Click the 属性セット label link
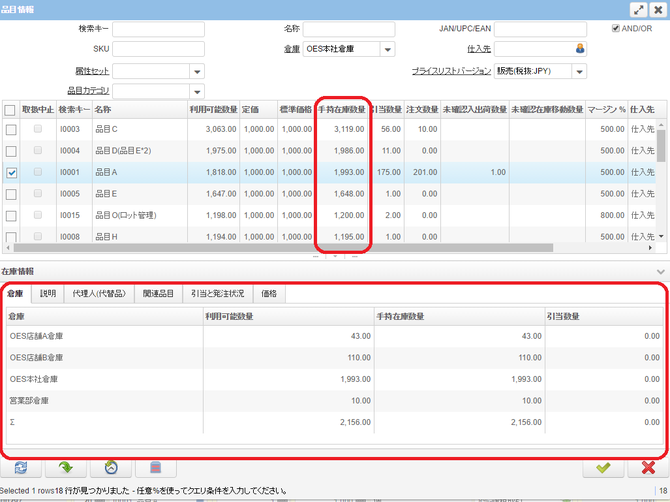670x502 pixels. click(92, 71)
